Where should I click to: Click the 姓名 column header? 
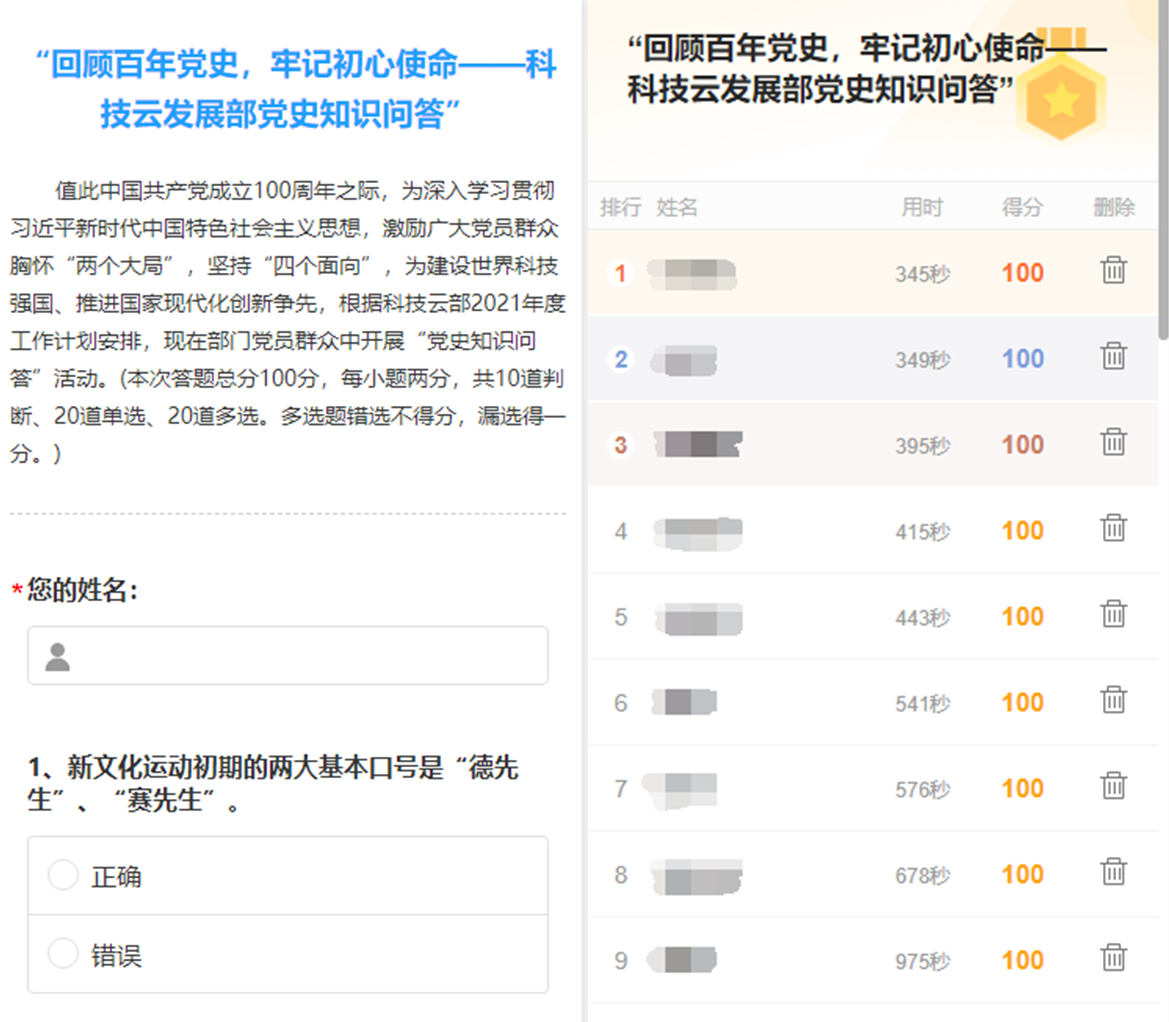[677, 208]
